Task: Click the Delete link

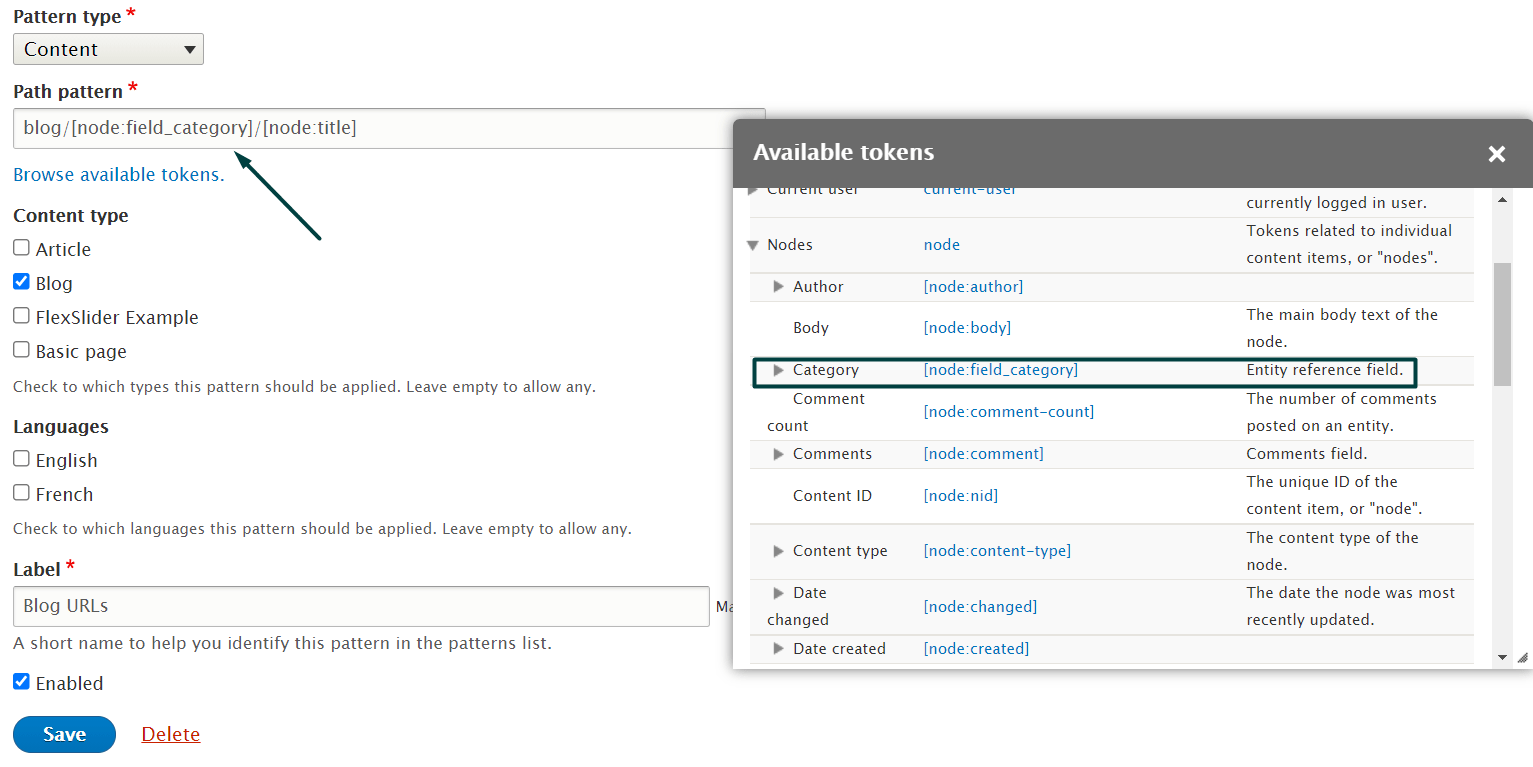Action: 170,734
